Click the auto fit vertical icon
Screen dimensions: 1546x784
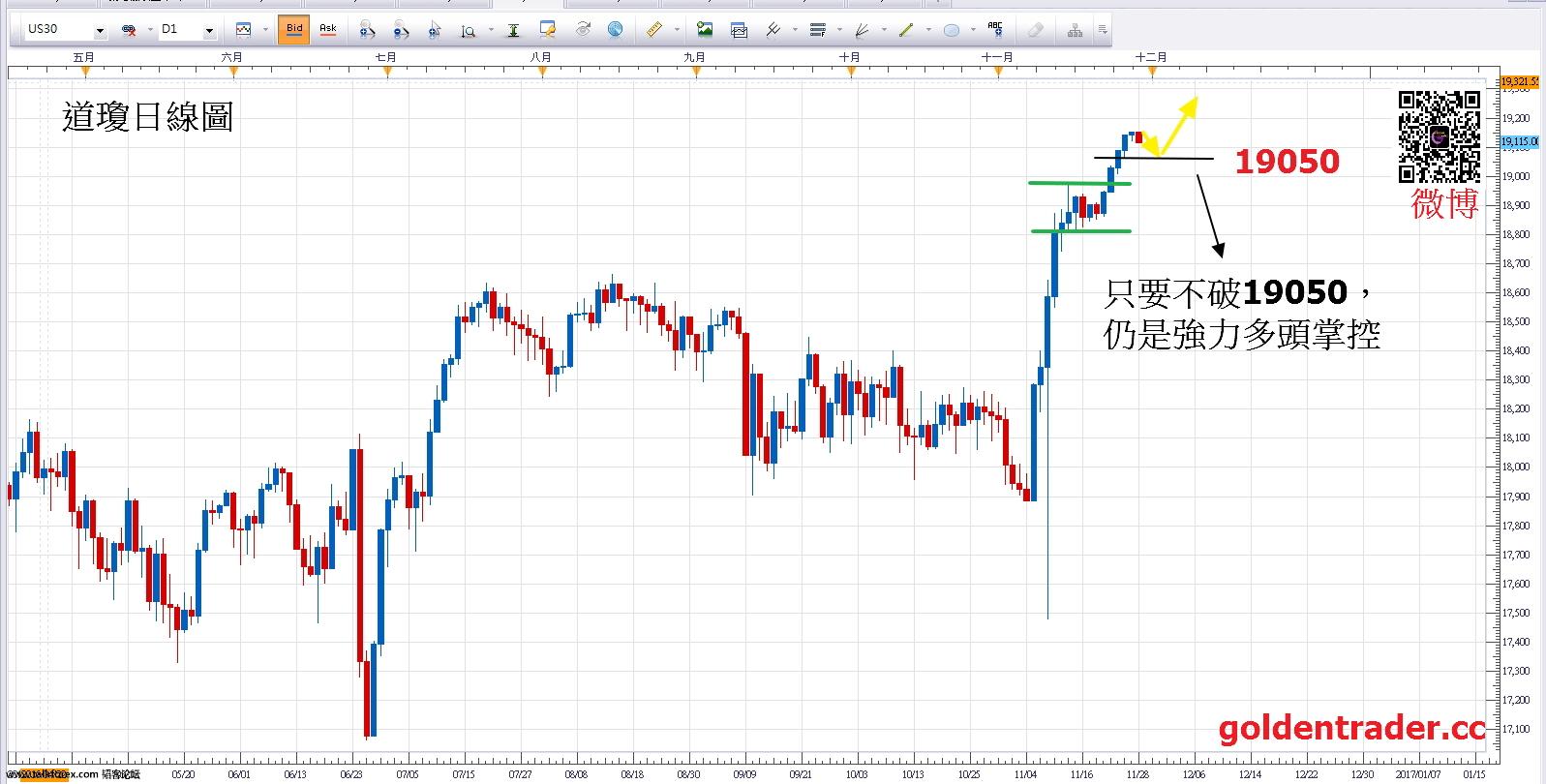click(x=513, y=30)
